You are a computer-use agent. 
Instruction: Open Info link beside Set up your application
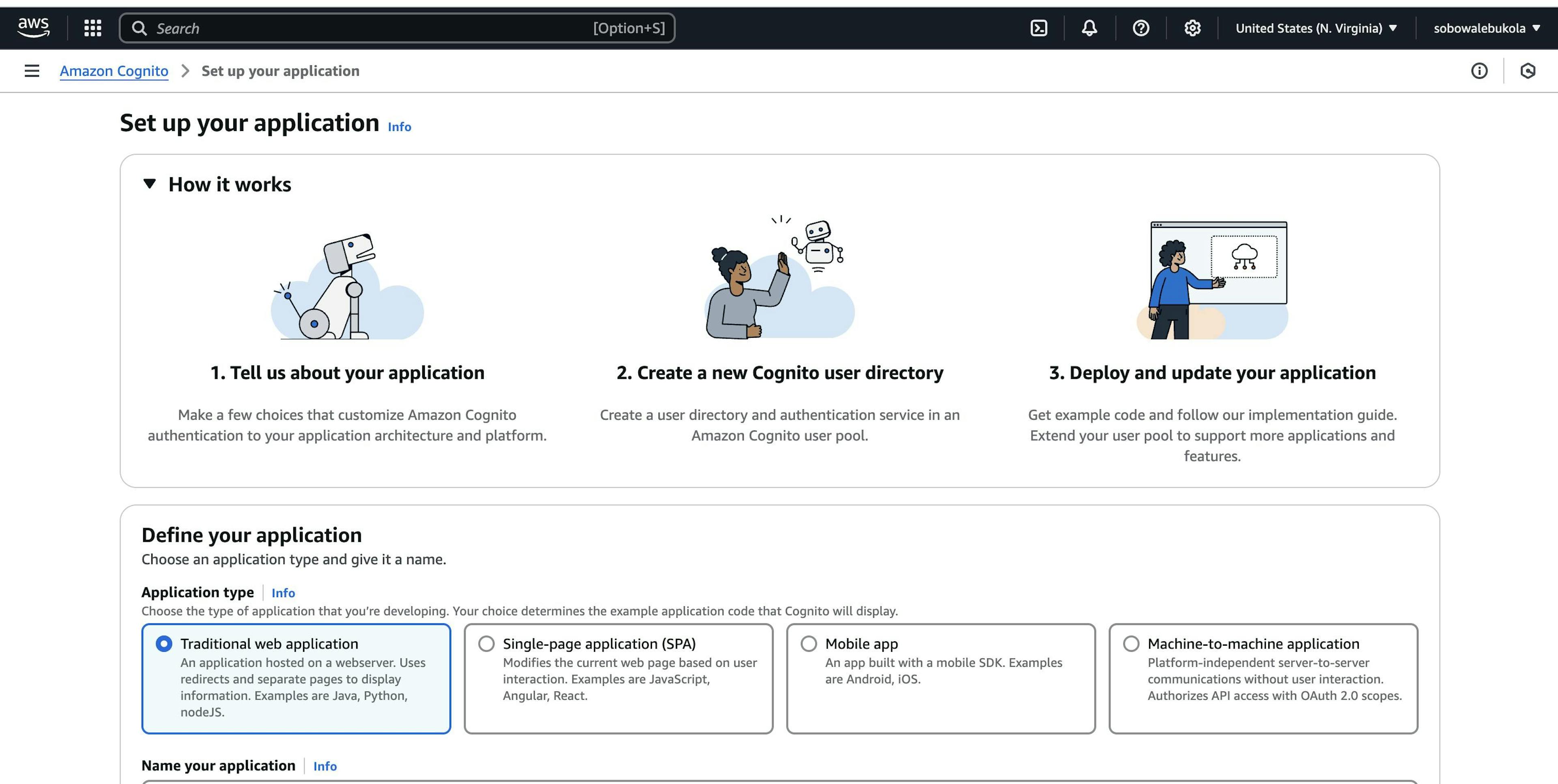point(399,126)
